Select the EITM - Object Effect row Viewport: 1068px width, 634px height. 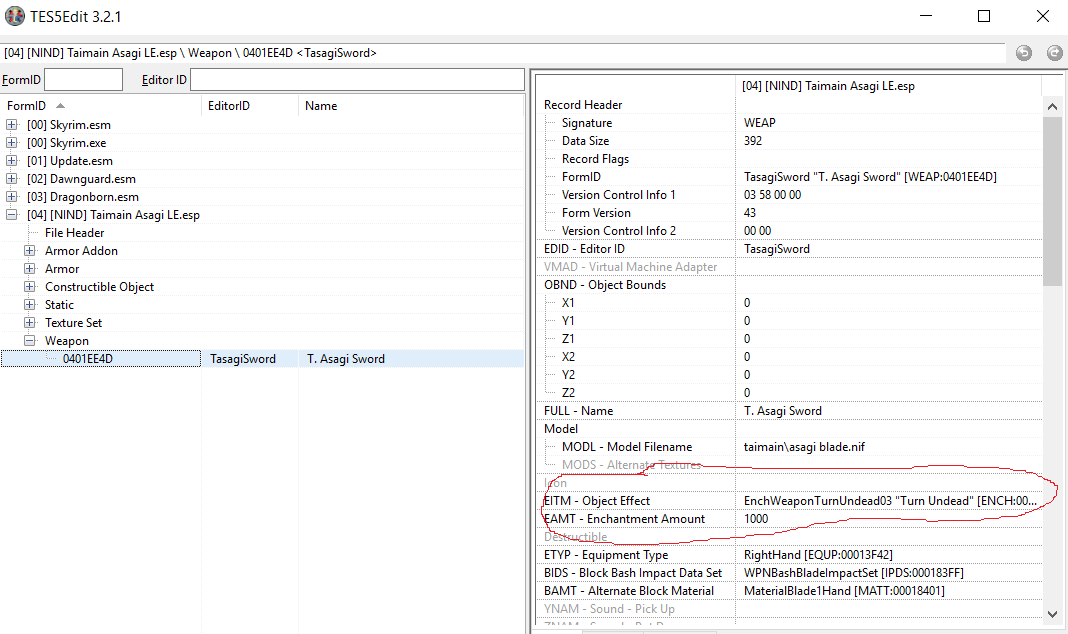coord(788,501)
